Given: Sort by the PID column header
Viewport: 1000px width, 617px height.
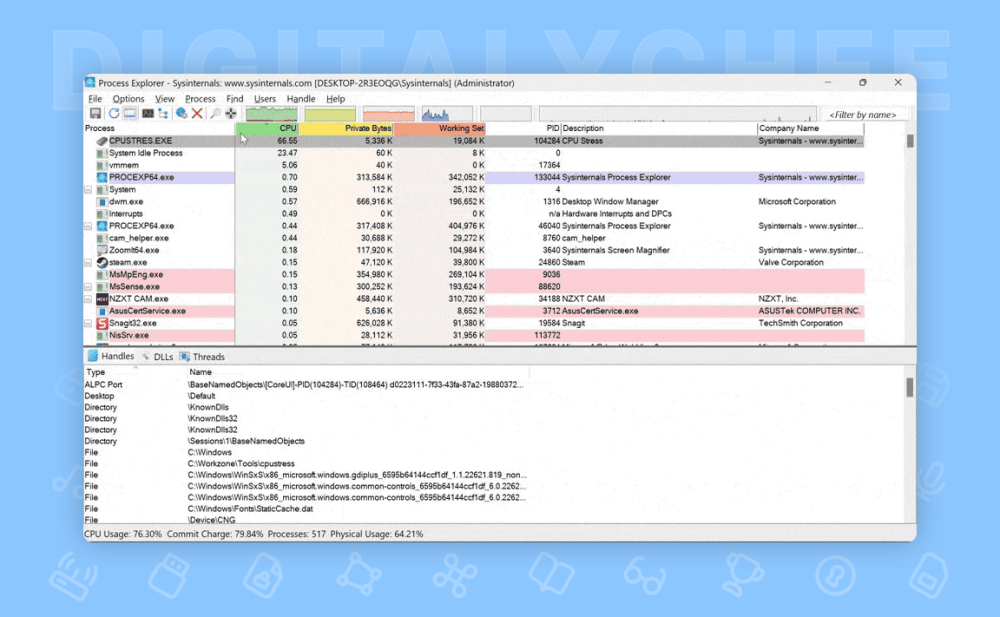Looking at the screenshot, I should (x=524, y=128).
